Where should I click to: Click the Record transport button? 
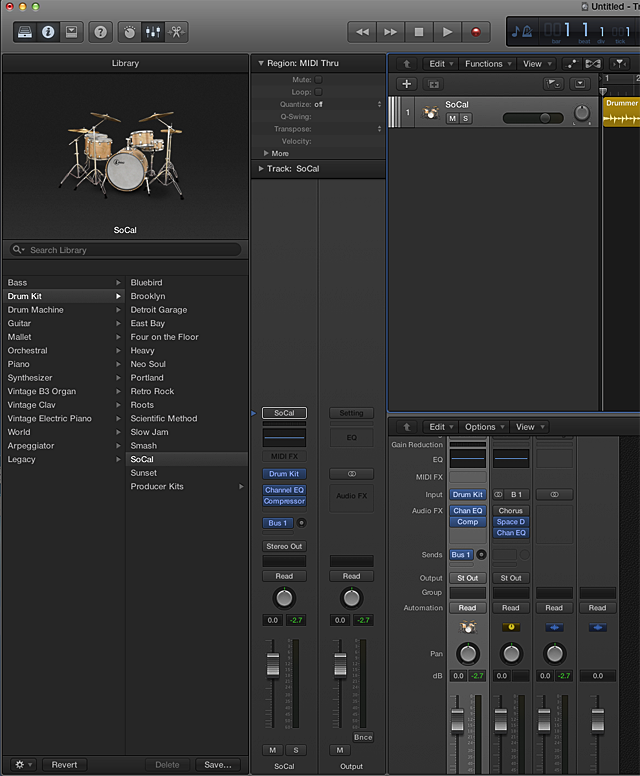tap(476, 32)
